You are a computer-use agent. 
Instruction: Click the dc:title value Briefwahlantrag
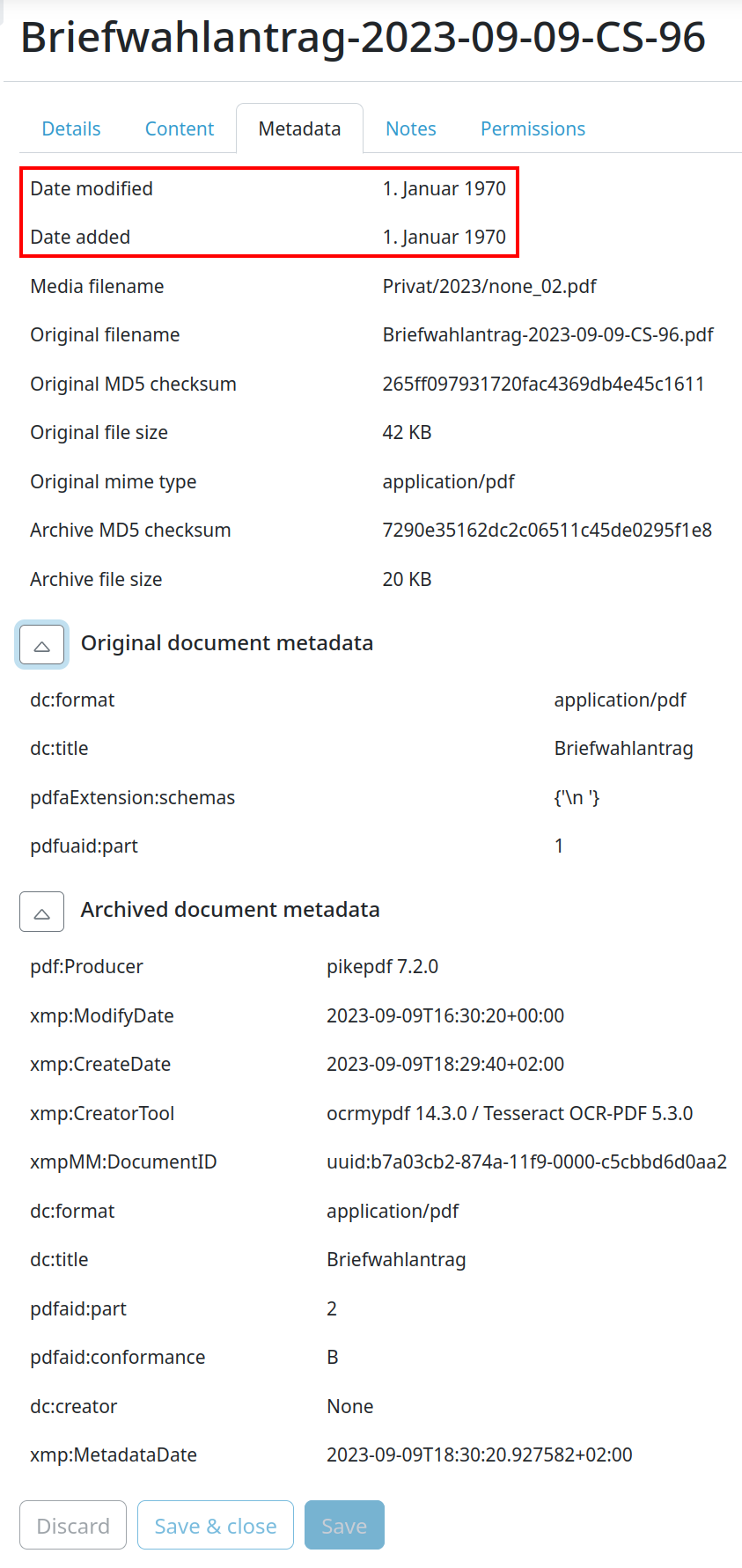click(623, 747)
